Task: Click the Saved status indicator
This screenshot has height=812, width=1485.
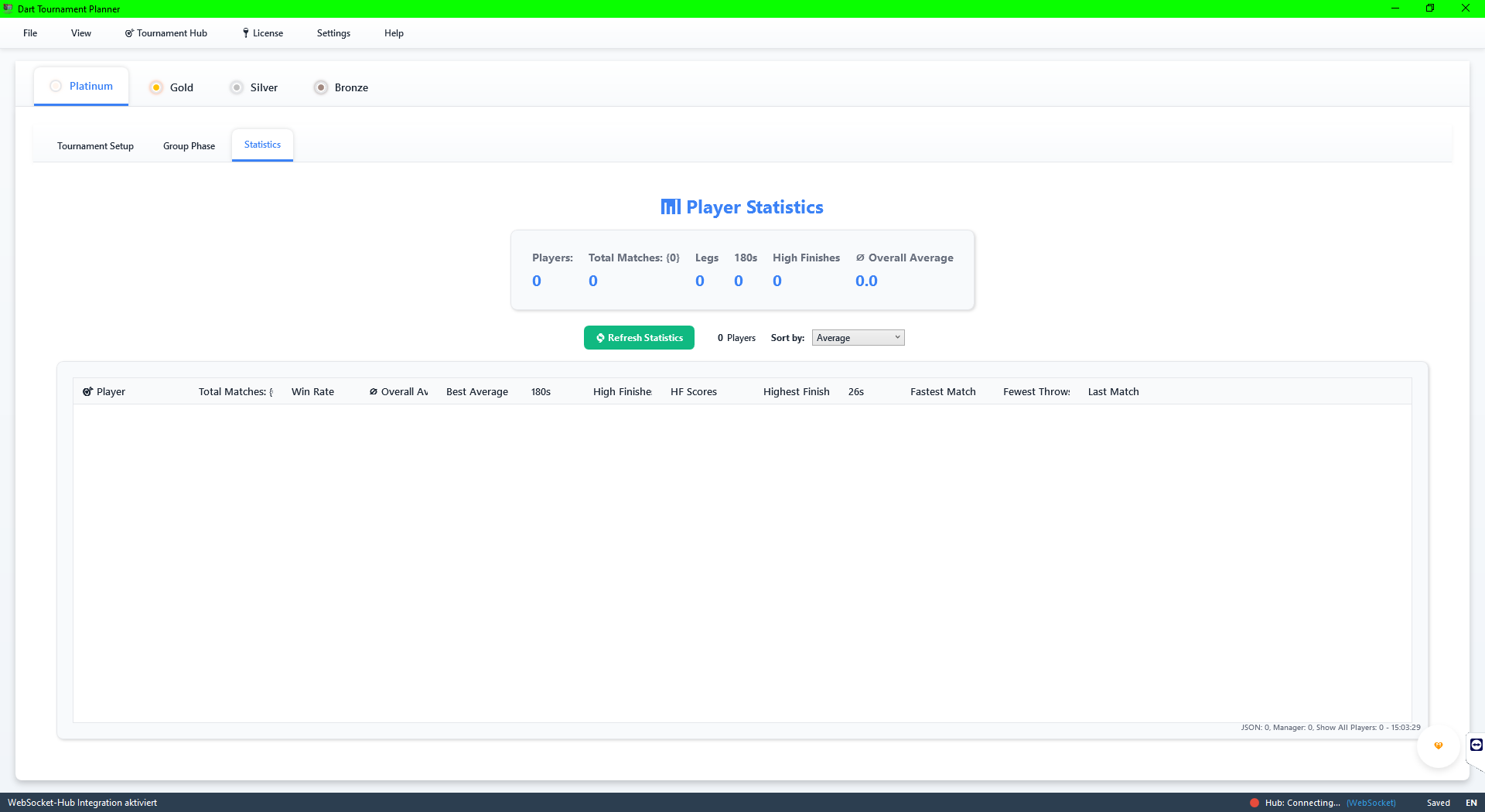Action: click(1439, 803)
